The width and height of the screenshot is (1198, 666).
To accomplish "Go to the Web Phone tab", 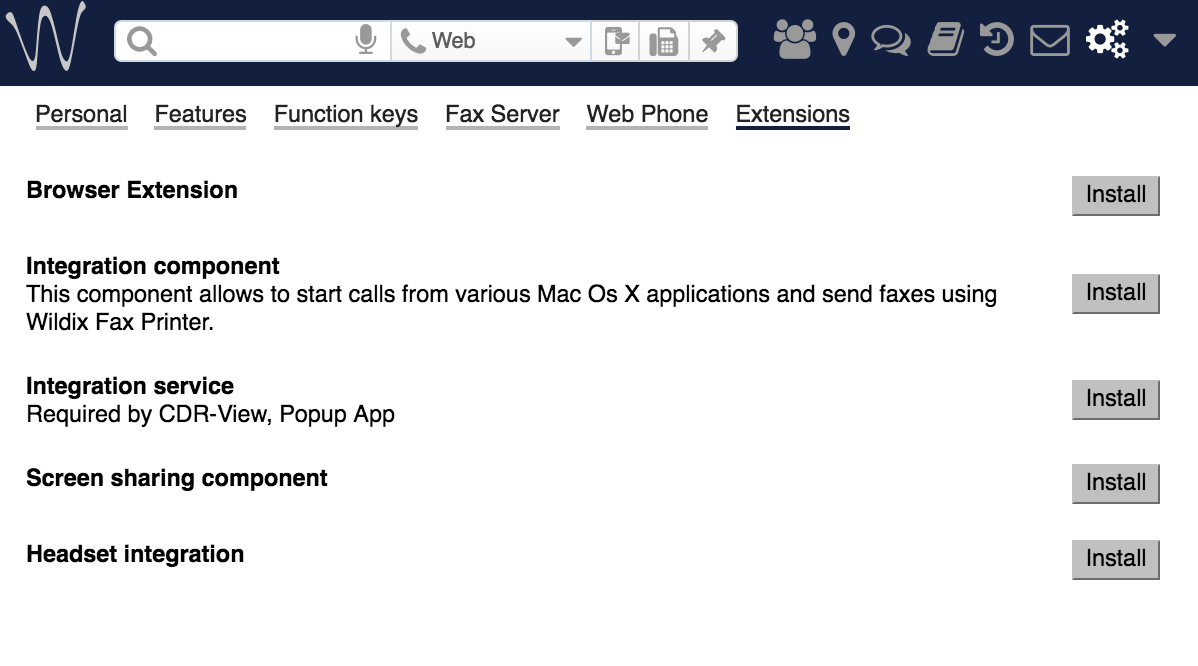I will 647,115.
